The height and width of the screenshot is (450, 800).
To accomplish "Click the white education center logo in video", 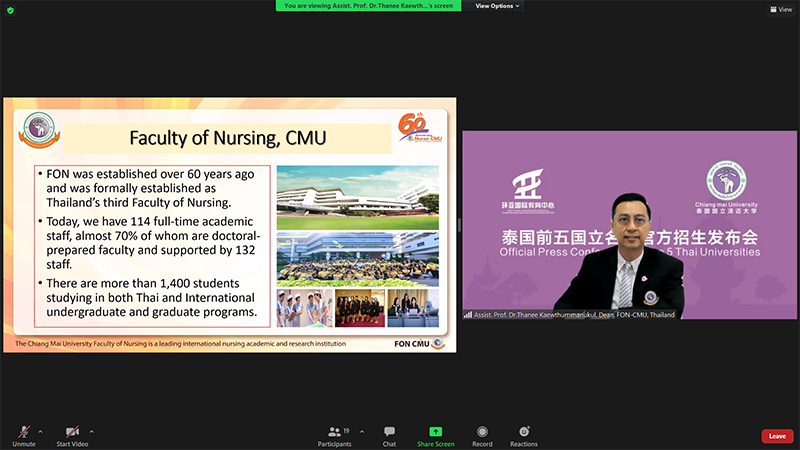I will point(528,191).
